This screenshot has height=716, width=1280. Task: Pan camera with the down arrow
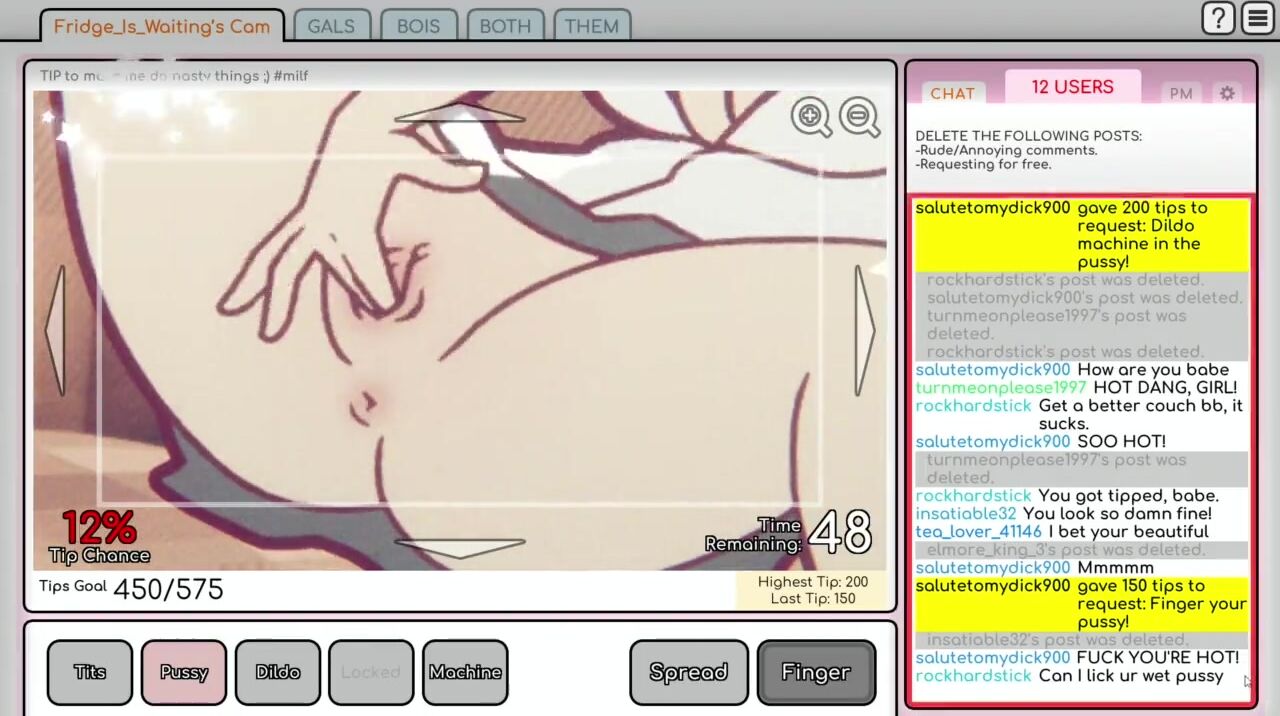click(x=459, y=548)
